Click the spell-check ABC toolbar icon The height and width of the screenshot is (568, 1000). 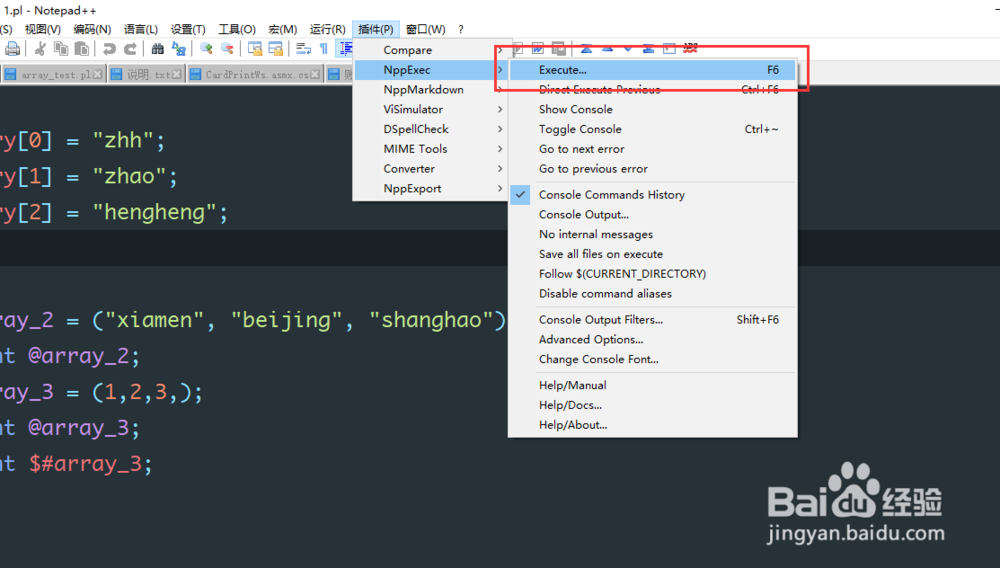click(690, 48)
